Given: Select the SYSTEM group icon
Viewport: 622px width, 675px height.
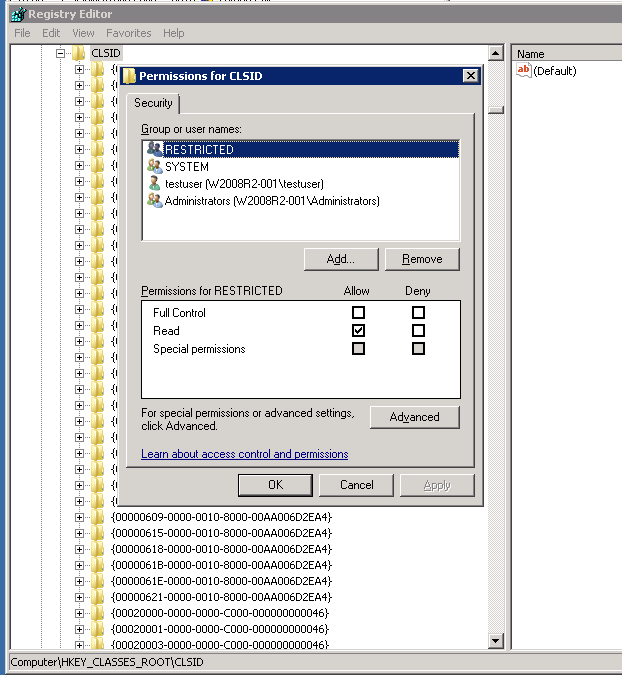Looking at the screenshot, I should (154, 167).
